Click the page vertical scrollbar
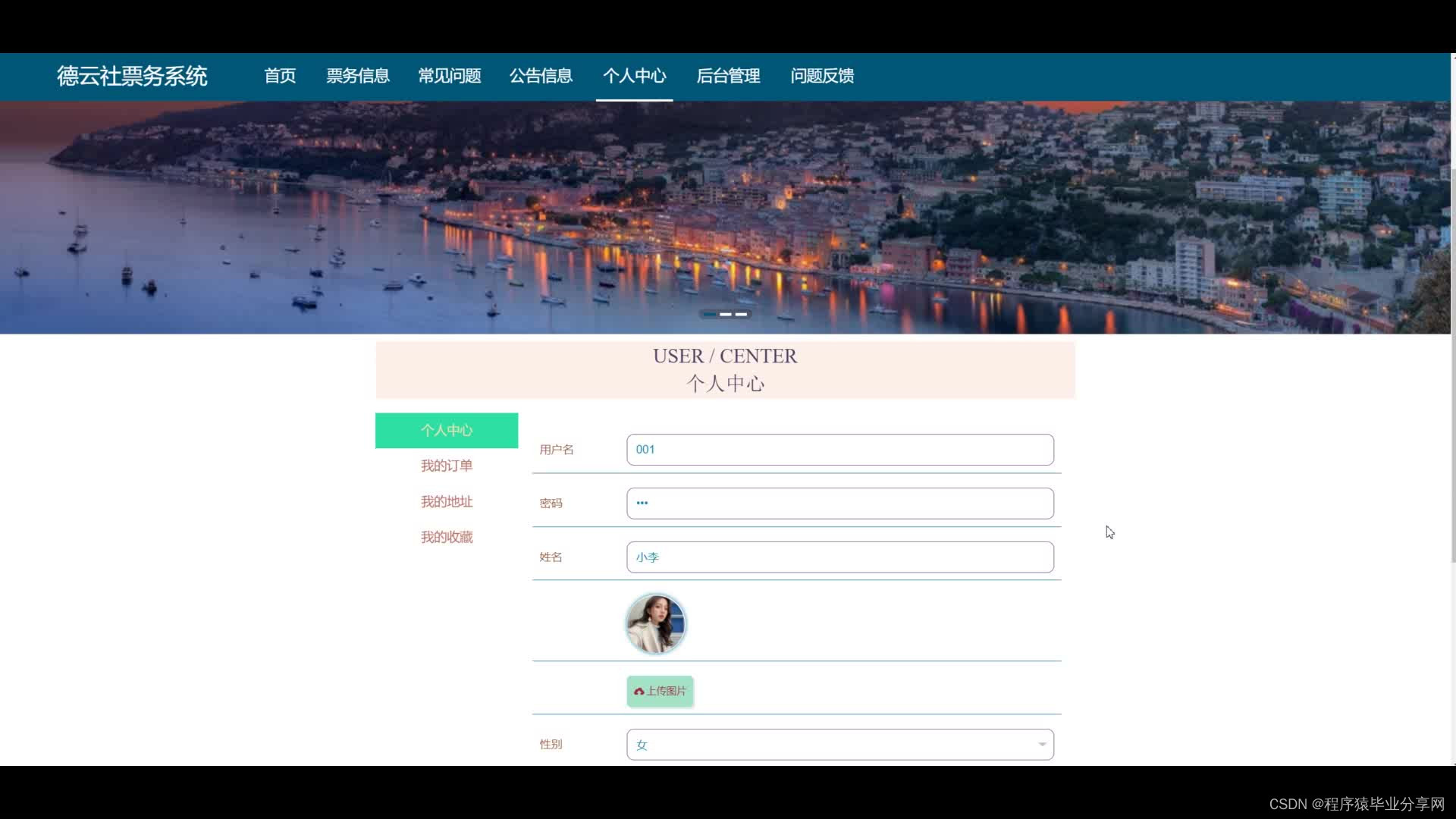Screen dimensions: 1456x819 coord(1452,364)
